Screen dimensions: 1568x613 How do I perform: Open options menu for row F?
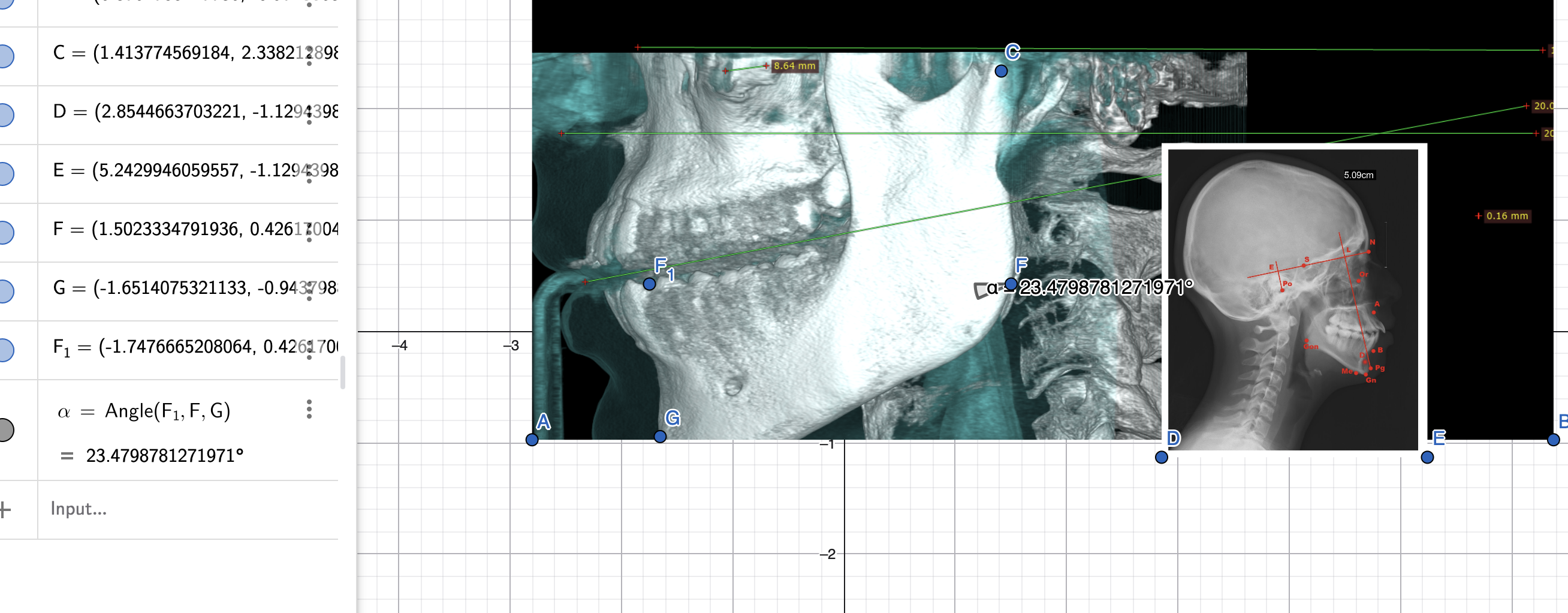(x=309, y=232)
